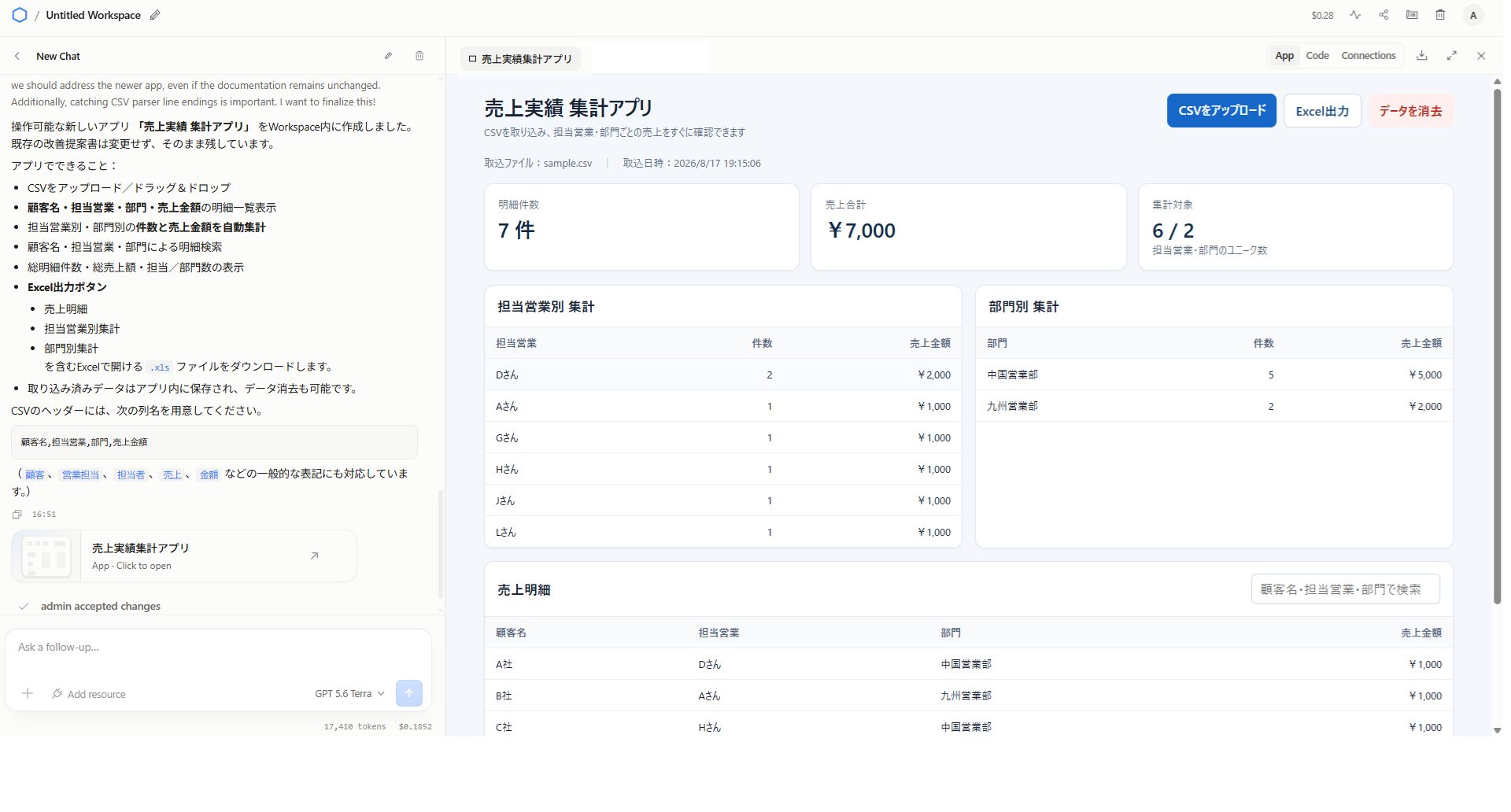This screenshot has width=1511, height=812.
Task: Click the Excel出力 button
Action: [1322, 111]
